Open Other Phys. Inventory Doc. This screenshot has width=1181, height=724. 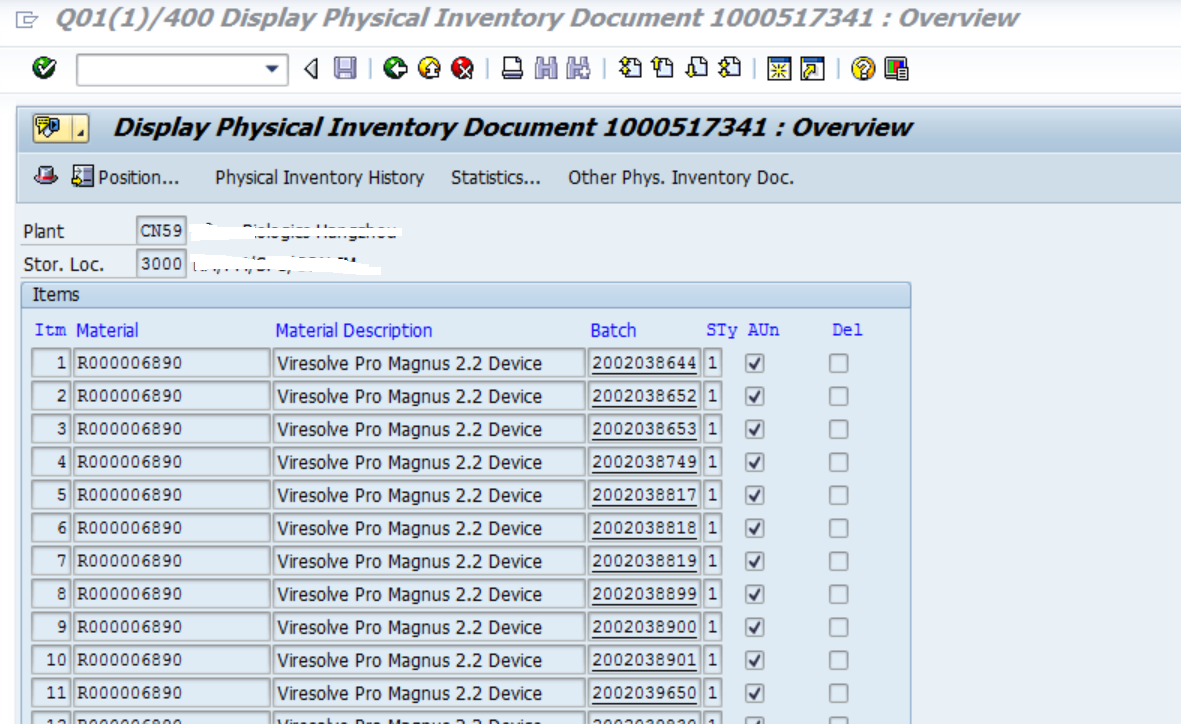tap(681, 178)
